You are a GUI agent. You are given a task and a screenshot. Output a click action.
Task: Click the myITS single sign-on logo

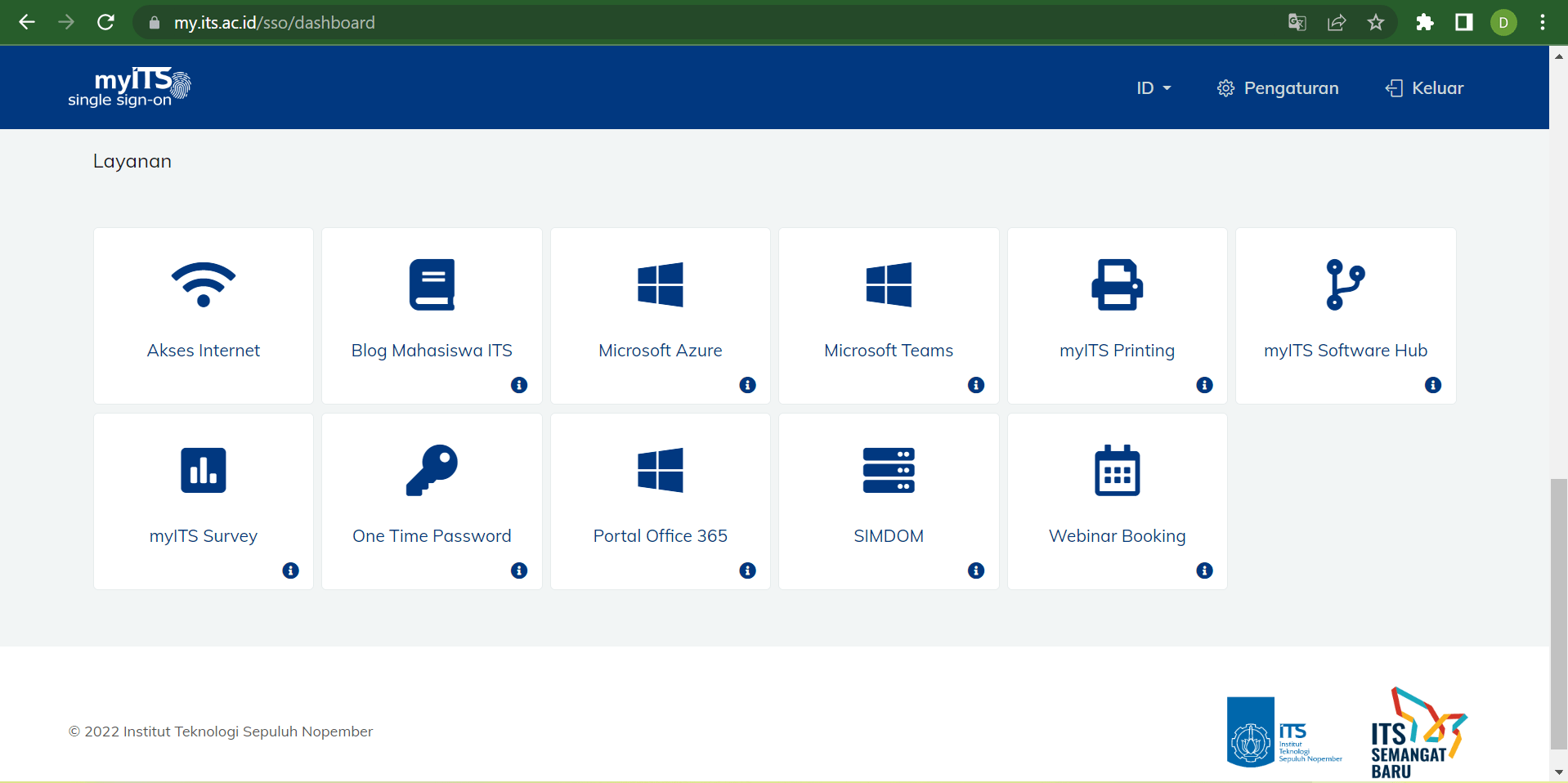(x=129, y=87)
